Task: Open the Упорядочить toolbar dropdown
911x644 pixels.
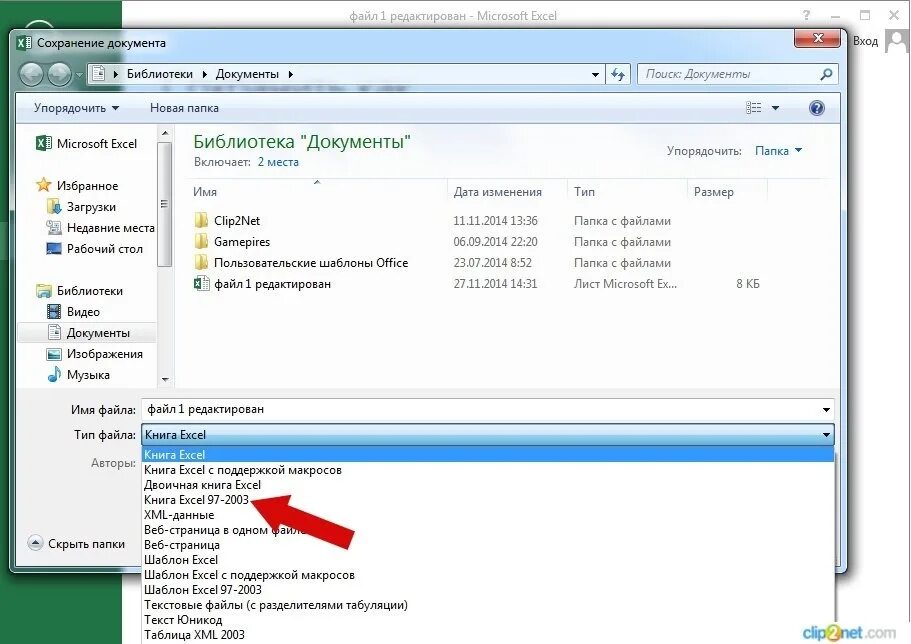Action: 76,108
